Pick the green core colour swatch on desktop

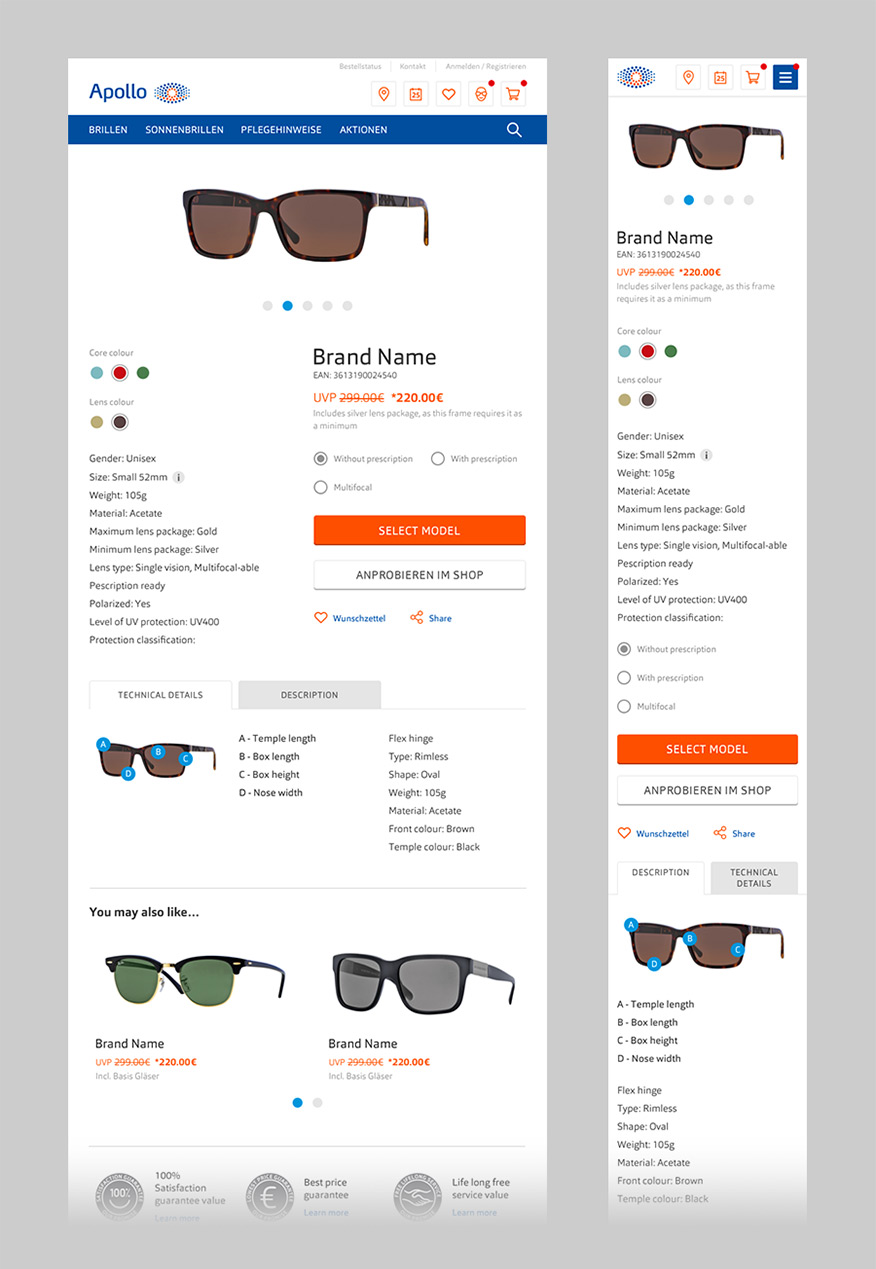tap(143, 373)
